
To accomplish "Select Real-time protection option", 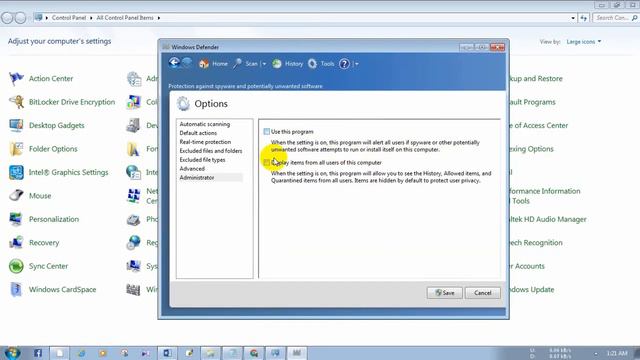I will coord(205,142).
